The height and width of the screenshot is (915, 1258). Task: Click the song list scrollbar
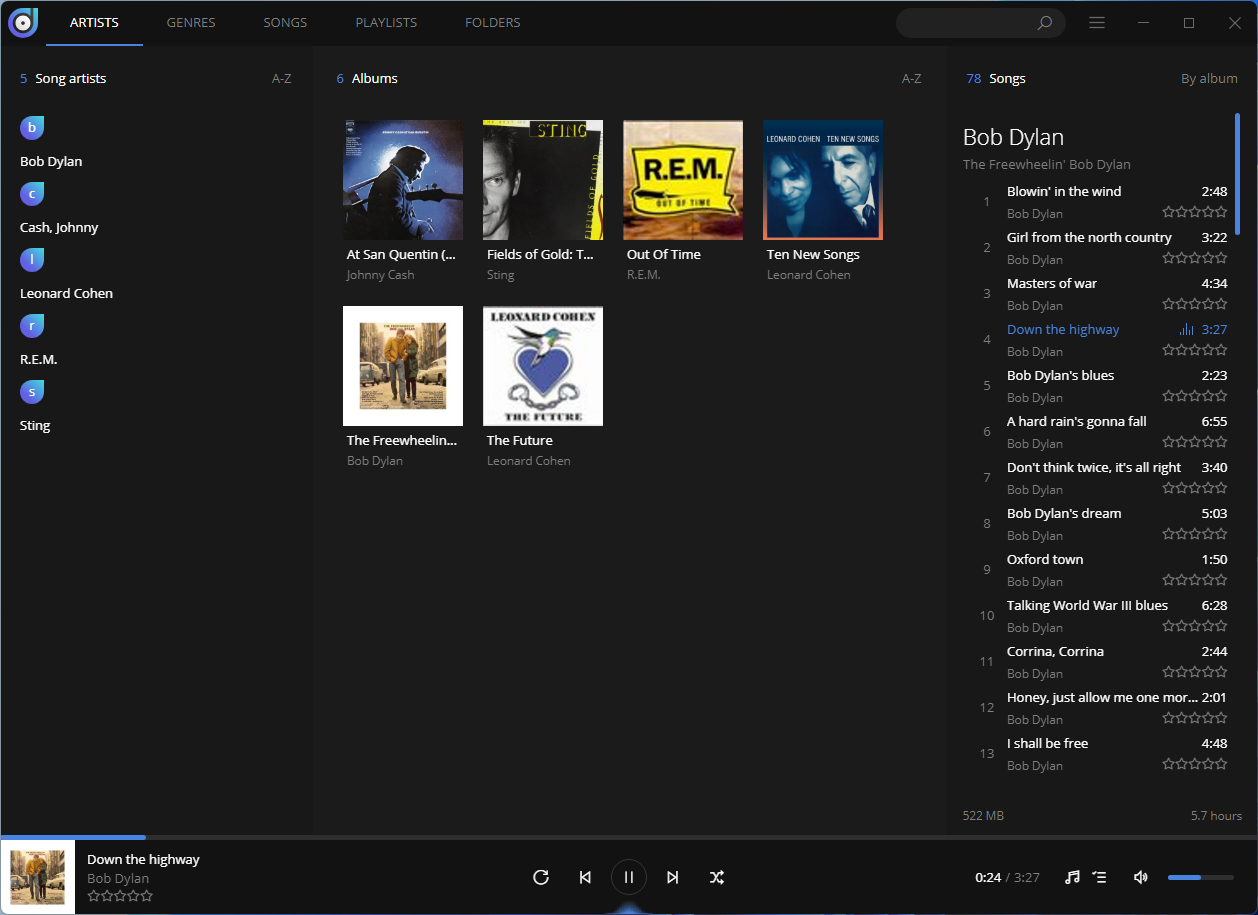coord(1237,174)
